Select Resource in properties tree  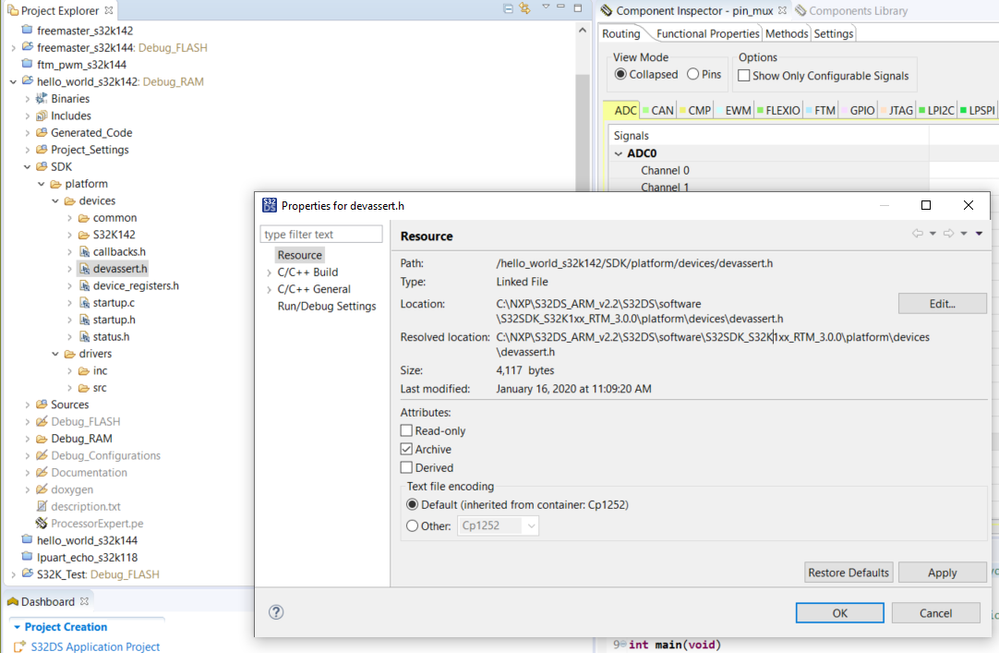pyautogui.click(x=299, y=255)
